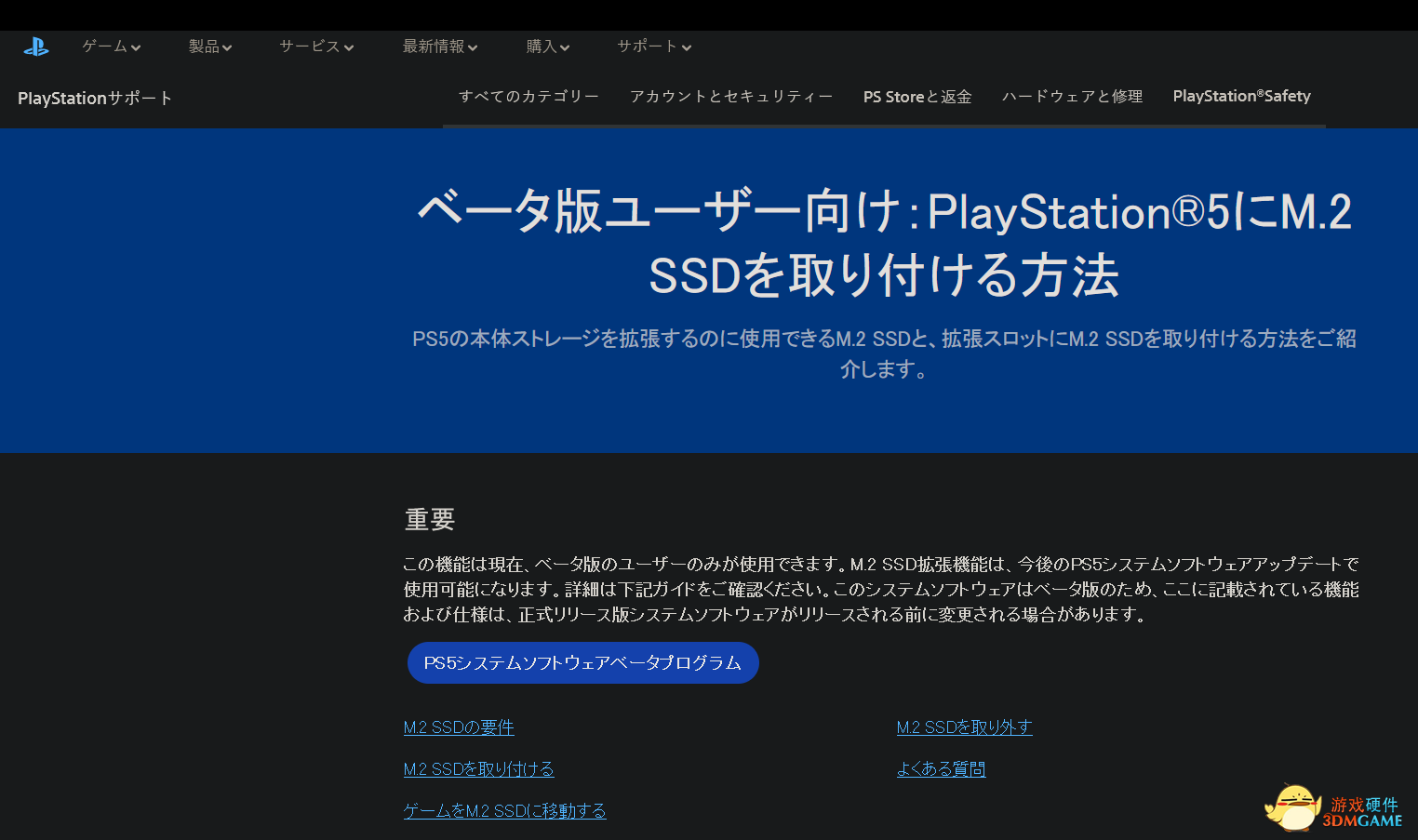
Task: Switch to アカウントとセキュリティー tab
Action: [731, 97]
